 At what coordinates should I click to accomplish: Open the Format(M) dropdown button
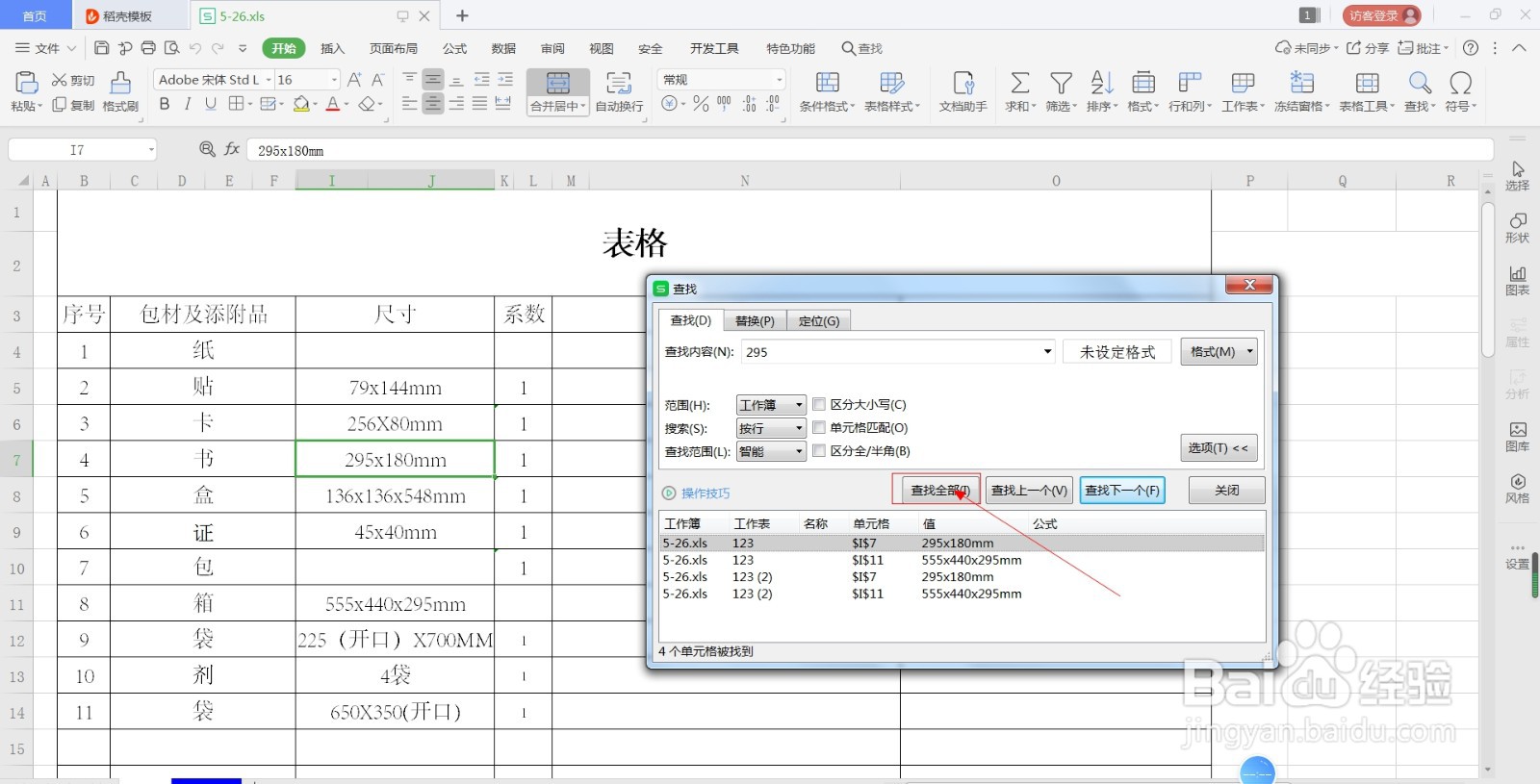[x=1219, y=352]
